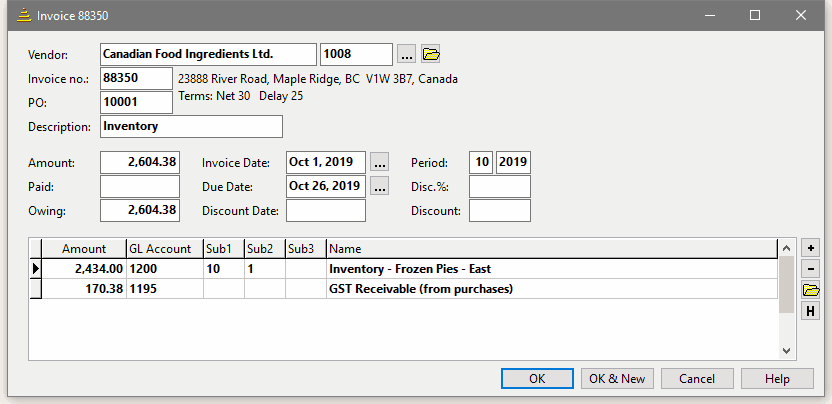The image size is (832, 404).
Task: Edit the vendor number 1008 field
Action: pos(357,54)
